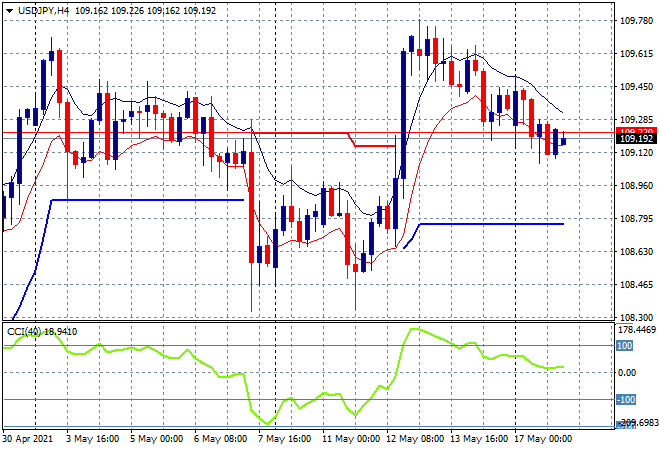The width and height of the screenshot is (660, 450).
Task: Click the CCI 100 level label
Action: click(x=625, y=346)
